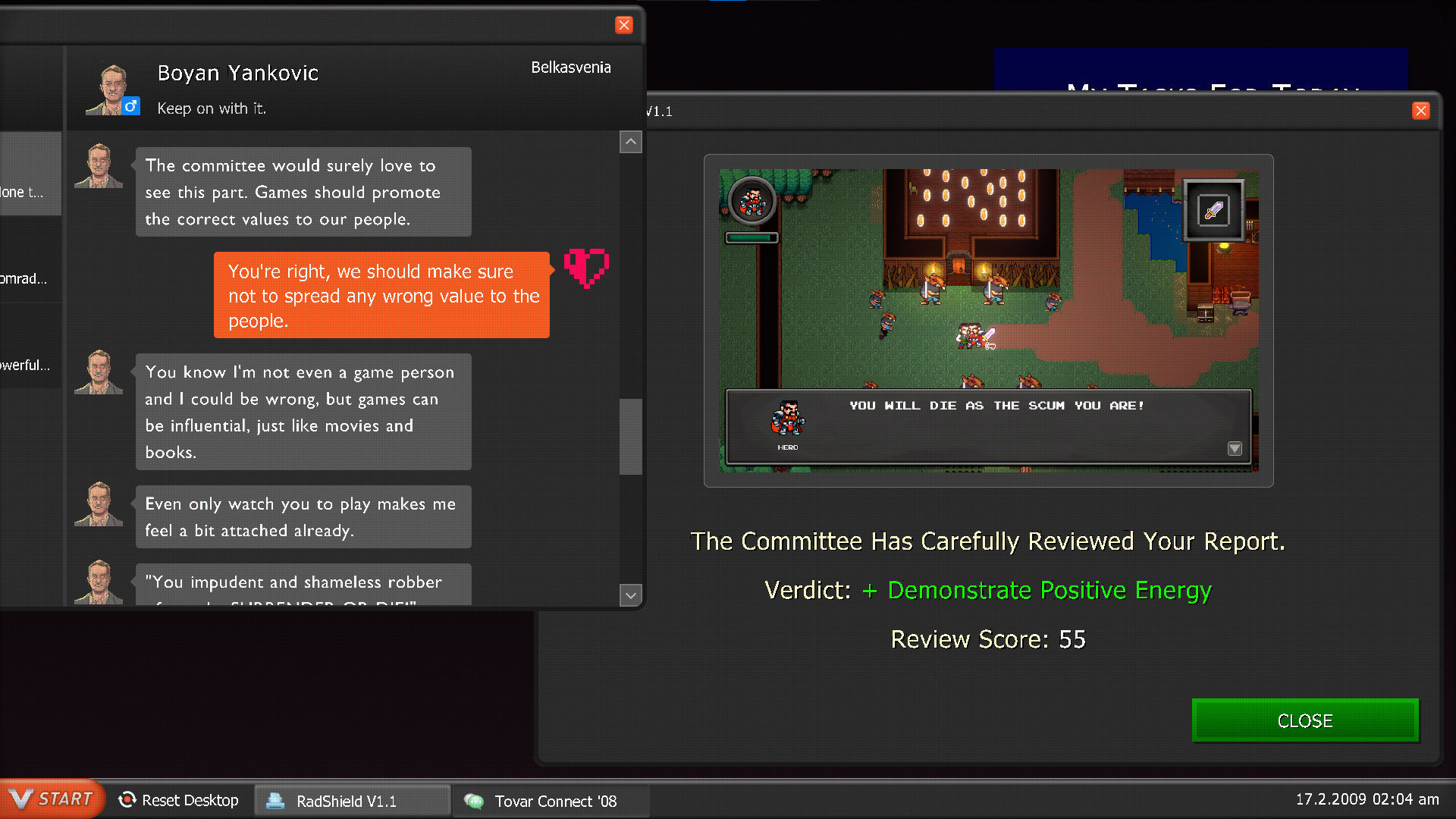Select the sword icon in the game inventory slot
This screenshot has height=819, width=1456.
pos(1212,211)
